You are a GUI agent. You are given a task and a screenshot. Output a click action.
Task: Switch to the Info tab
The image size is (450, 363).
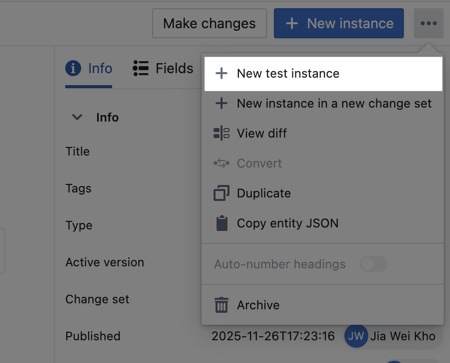[89, 69]
